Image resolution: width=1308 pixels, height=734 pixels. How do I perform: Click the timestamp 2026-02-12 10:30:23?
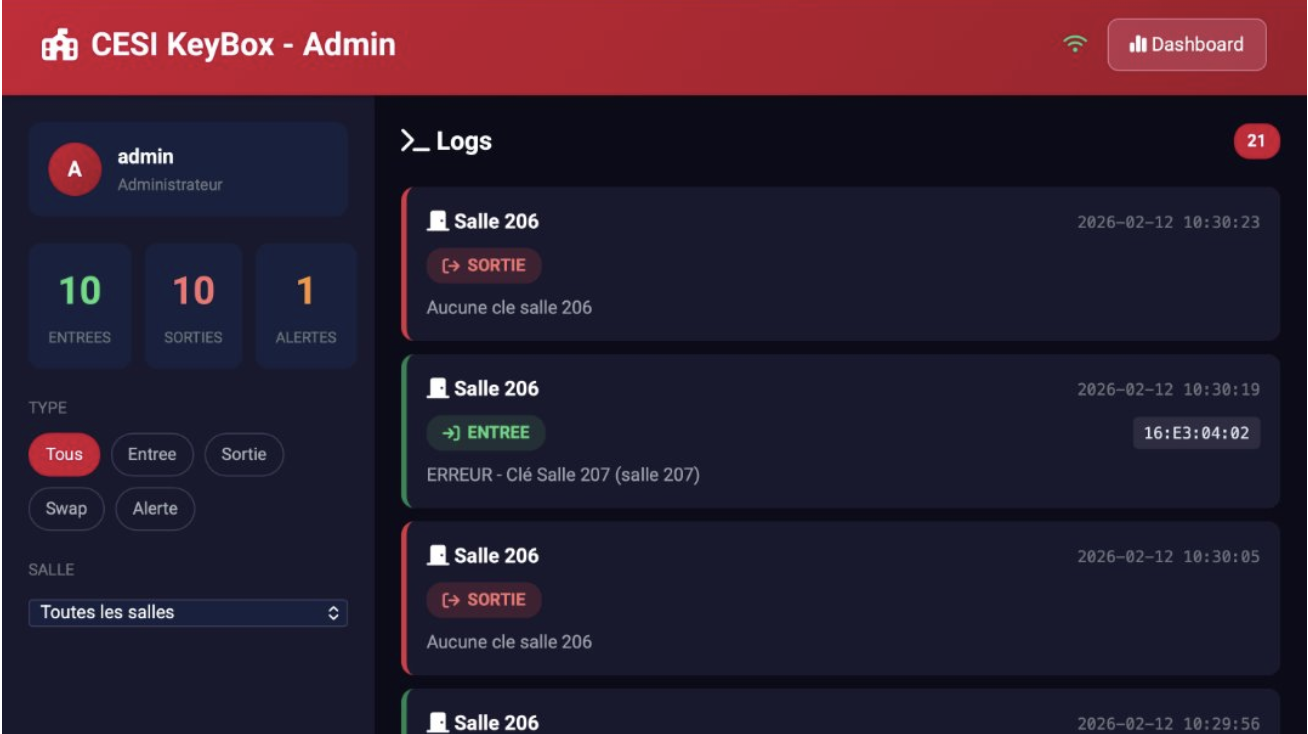point(1168,222)
